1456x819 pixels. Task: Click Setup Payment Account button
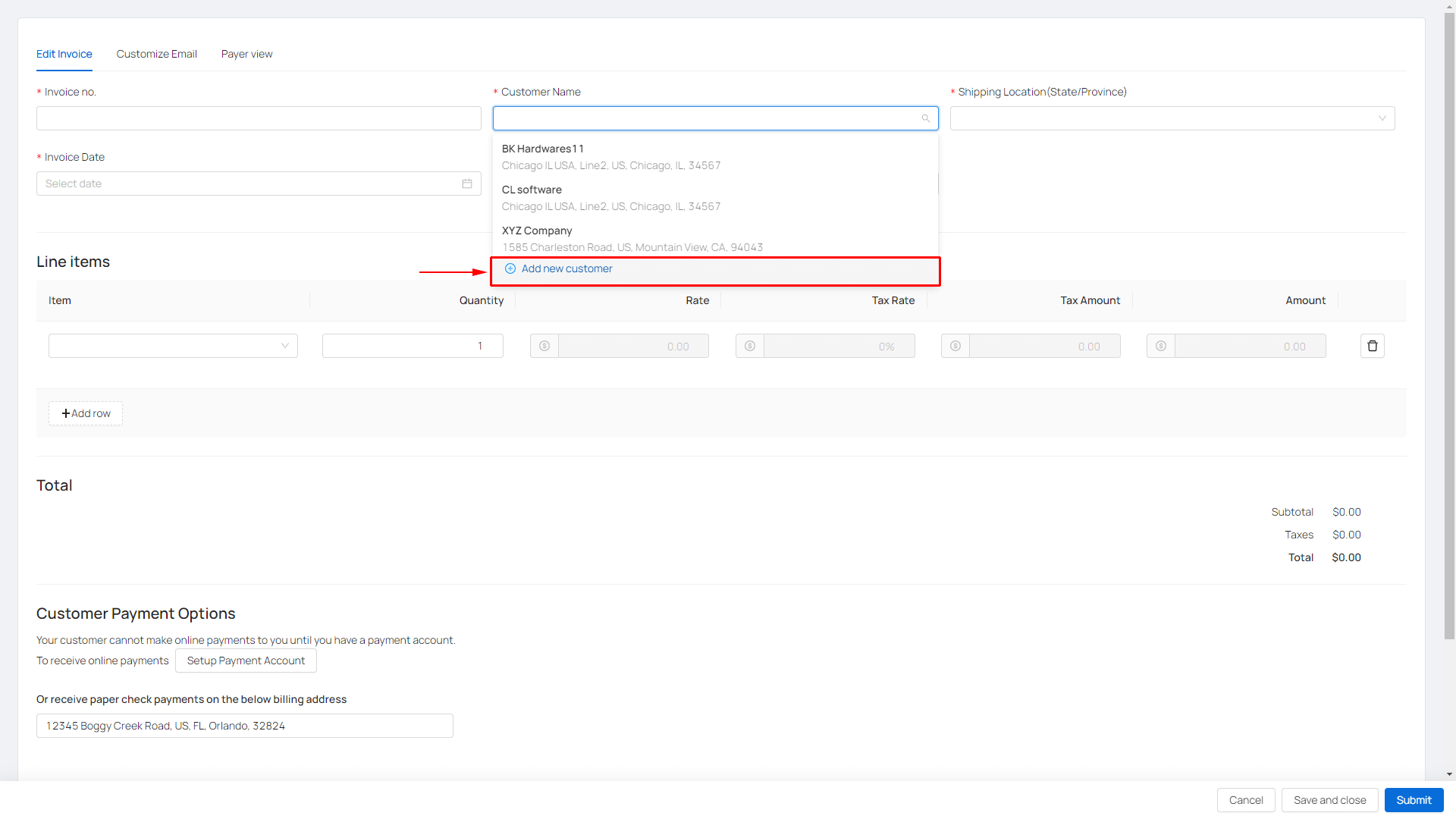pos(246,661)
